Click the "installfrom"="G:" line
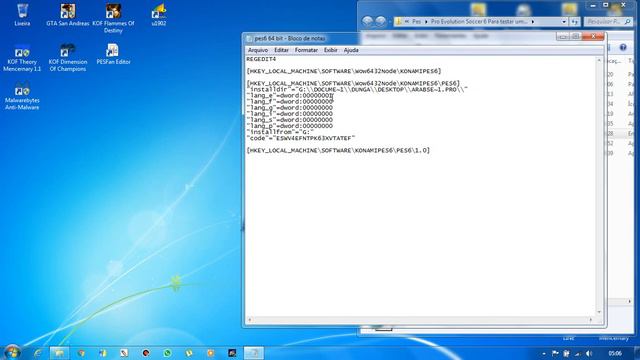Viewport: 640px width, 360px height. tap(280, 132)
